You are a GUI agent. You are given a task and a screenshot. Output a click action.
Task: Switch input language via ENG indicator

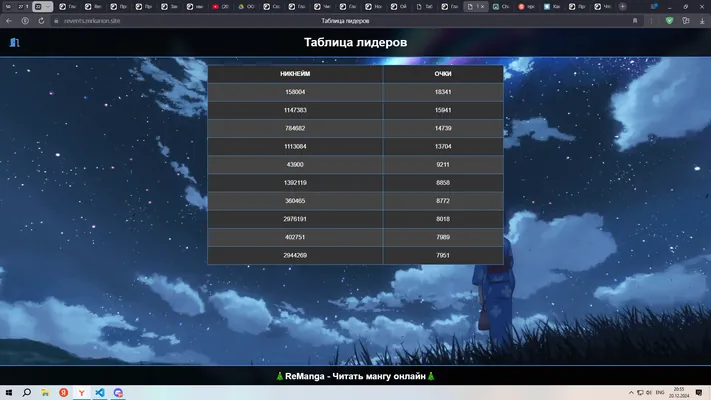[x=660, y=392]
